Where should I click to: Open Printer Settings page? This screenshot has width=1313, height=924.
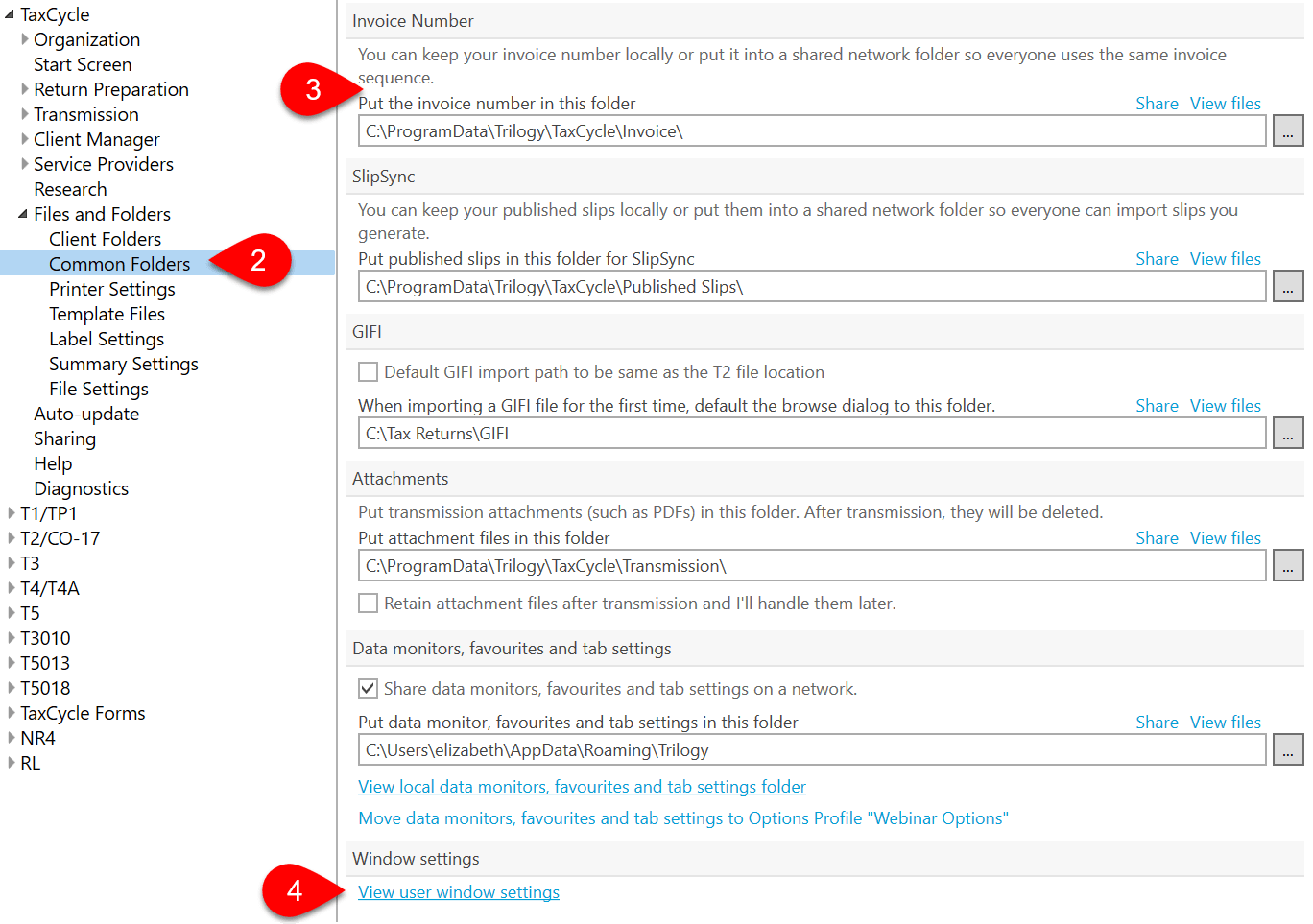pos(112,289)
